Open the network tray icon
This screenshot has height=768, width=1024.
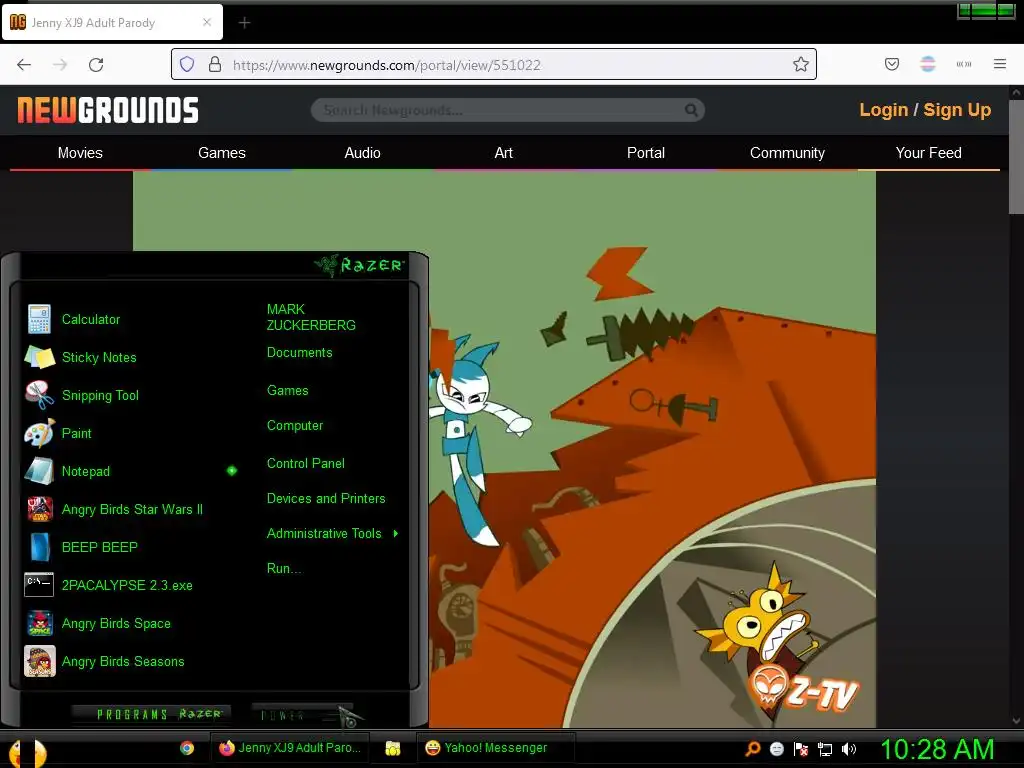tap(825, 749)
